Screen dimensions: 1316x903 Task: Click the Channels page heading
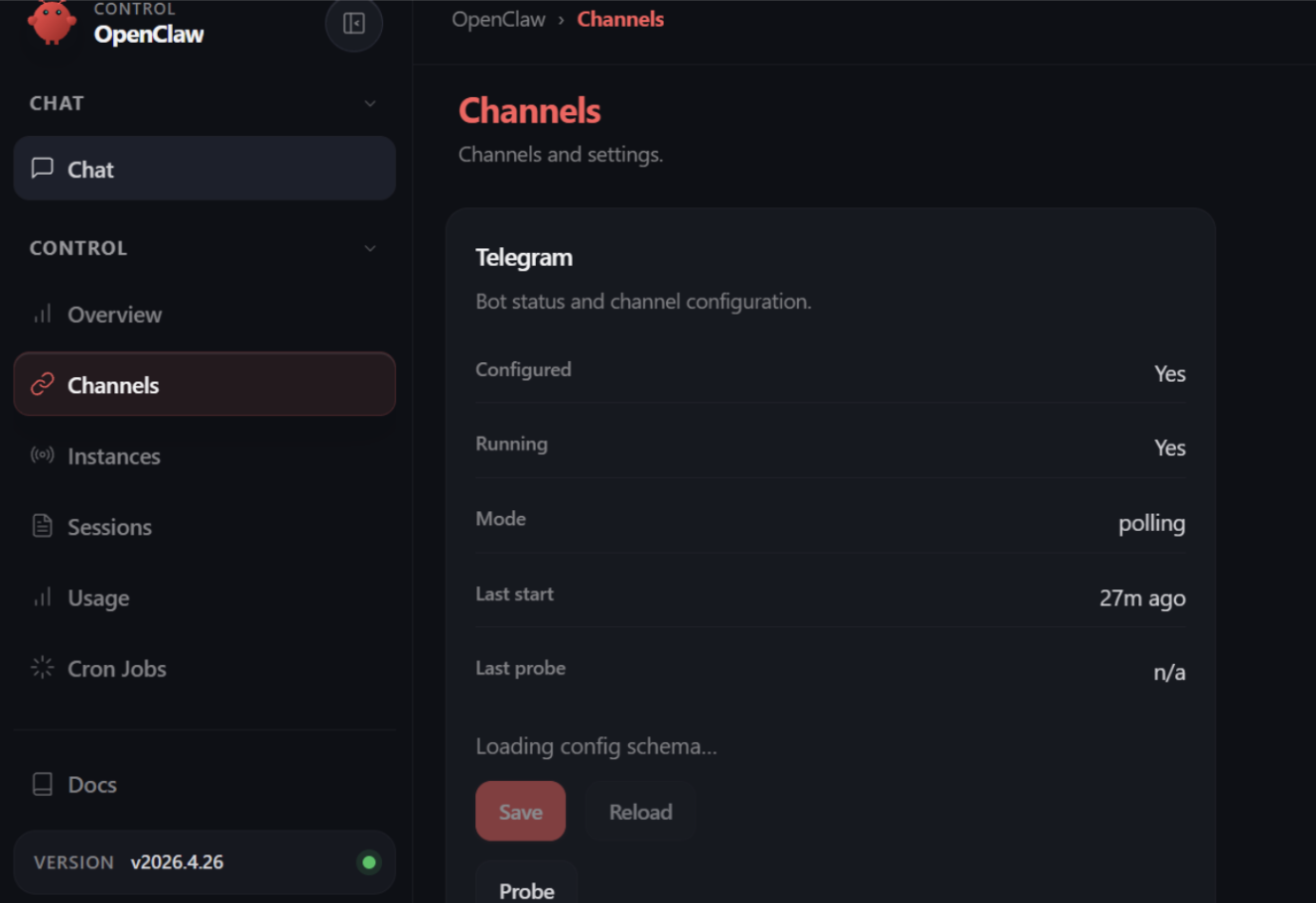click(x=529, y=110)
